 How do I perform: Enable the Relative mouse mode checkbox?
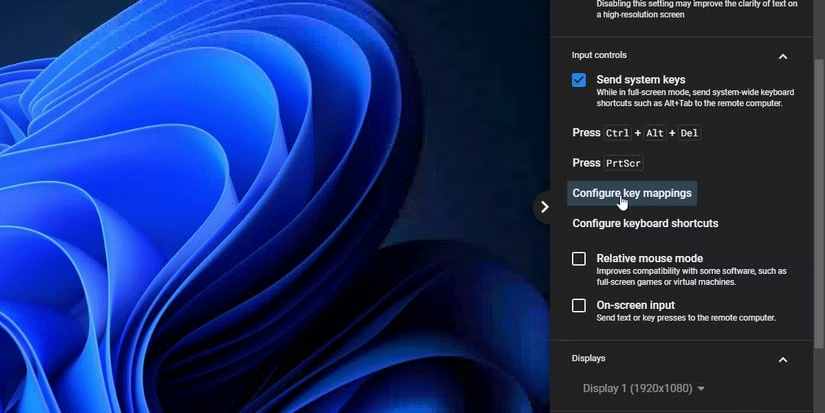click(579, 259)
